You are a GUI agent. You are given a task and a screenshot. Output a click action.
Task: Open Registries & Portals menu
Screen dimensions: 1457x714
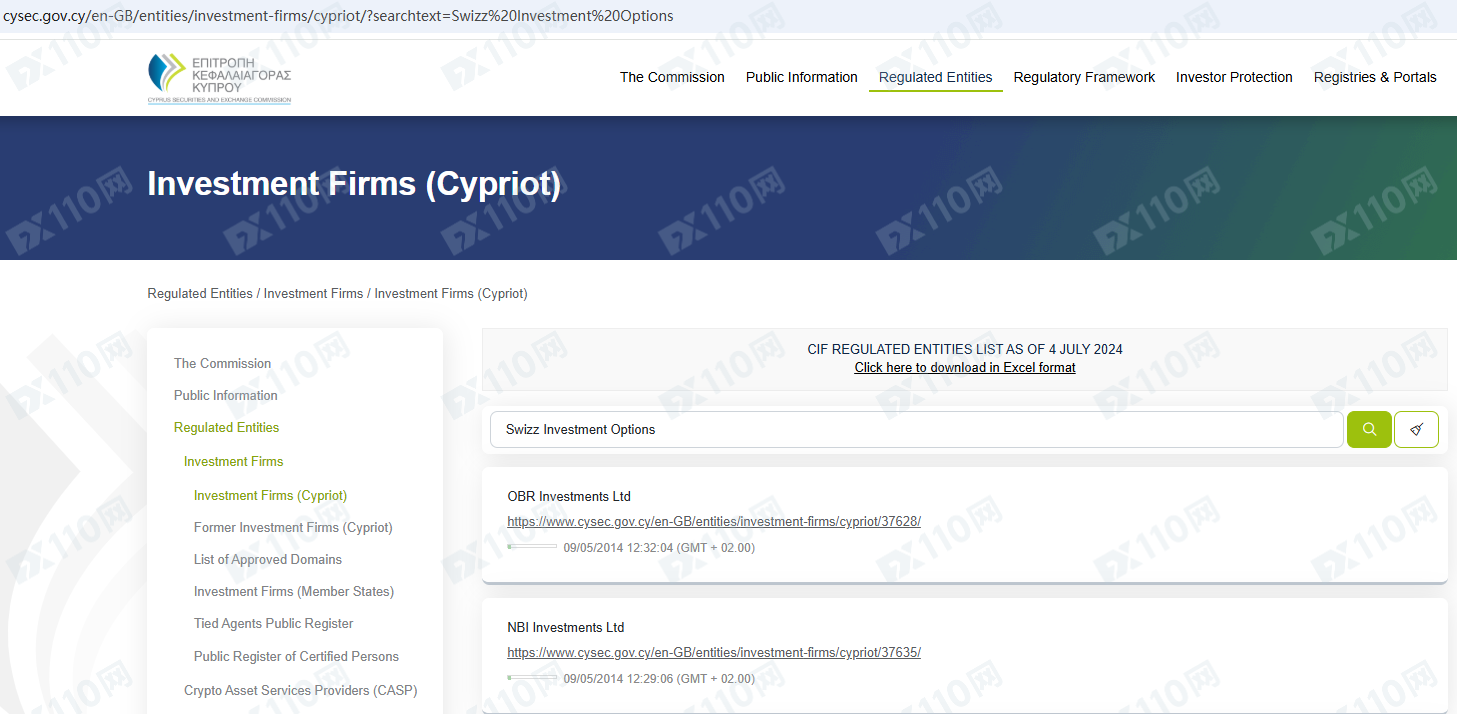(1374, 77)
